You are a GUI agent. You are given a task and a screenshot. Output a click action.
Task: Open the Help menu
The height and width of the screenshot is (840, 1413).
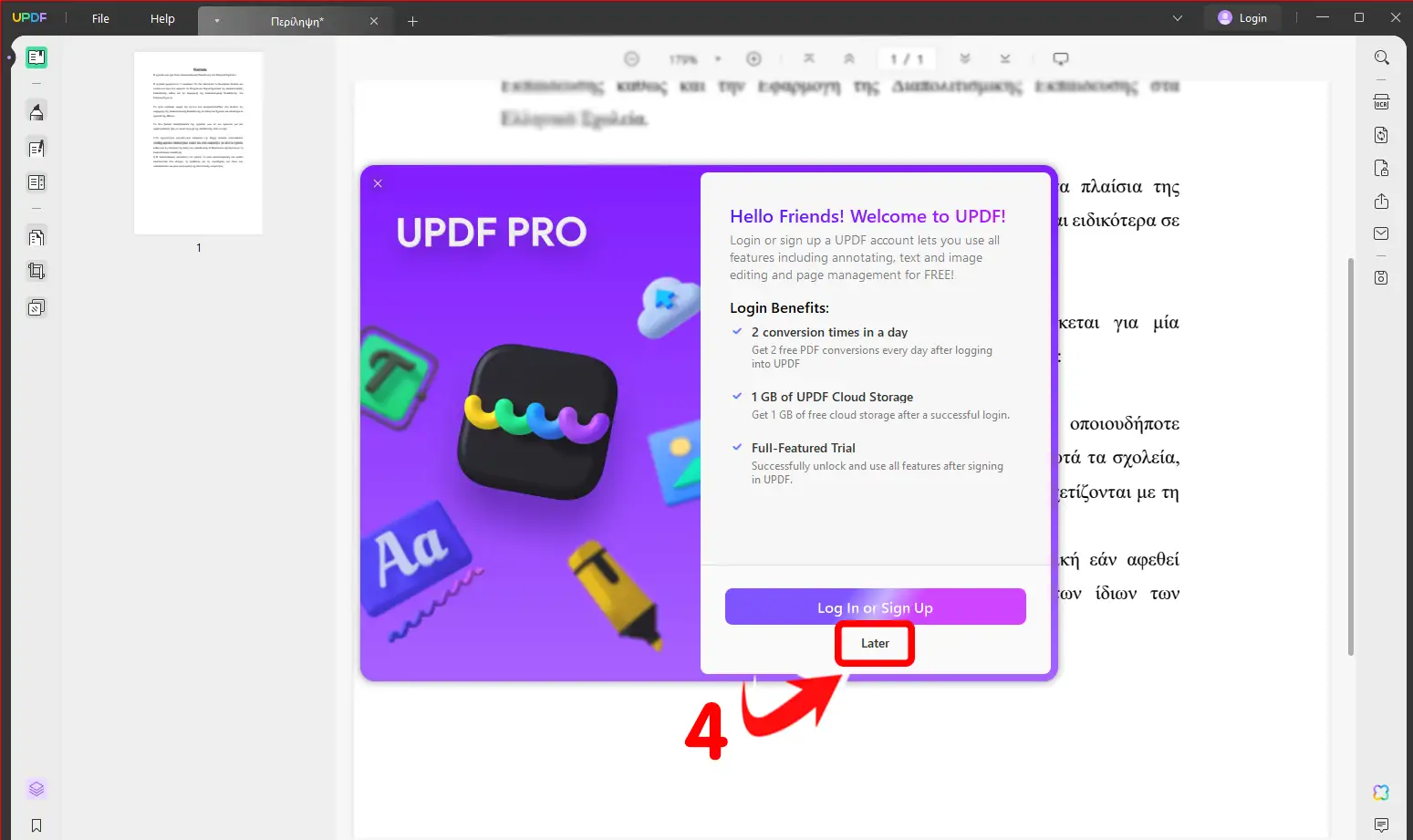(x=162, y=18)
